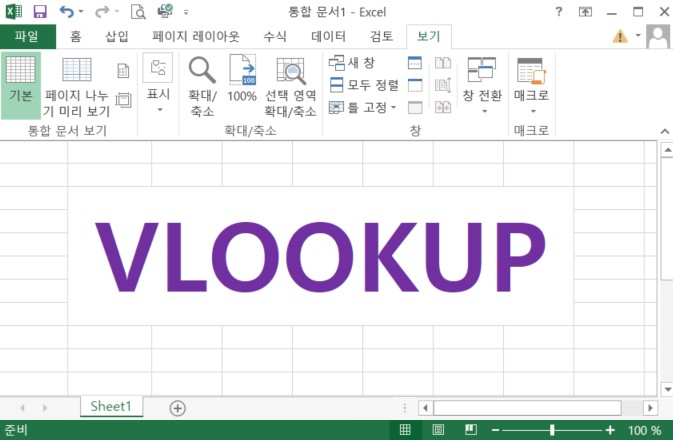Switch to Page Break Preview status bar
Image resolution: width=673 pixels, height=440 pixels.
point(471,430)
